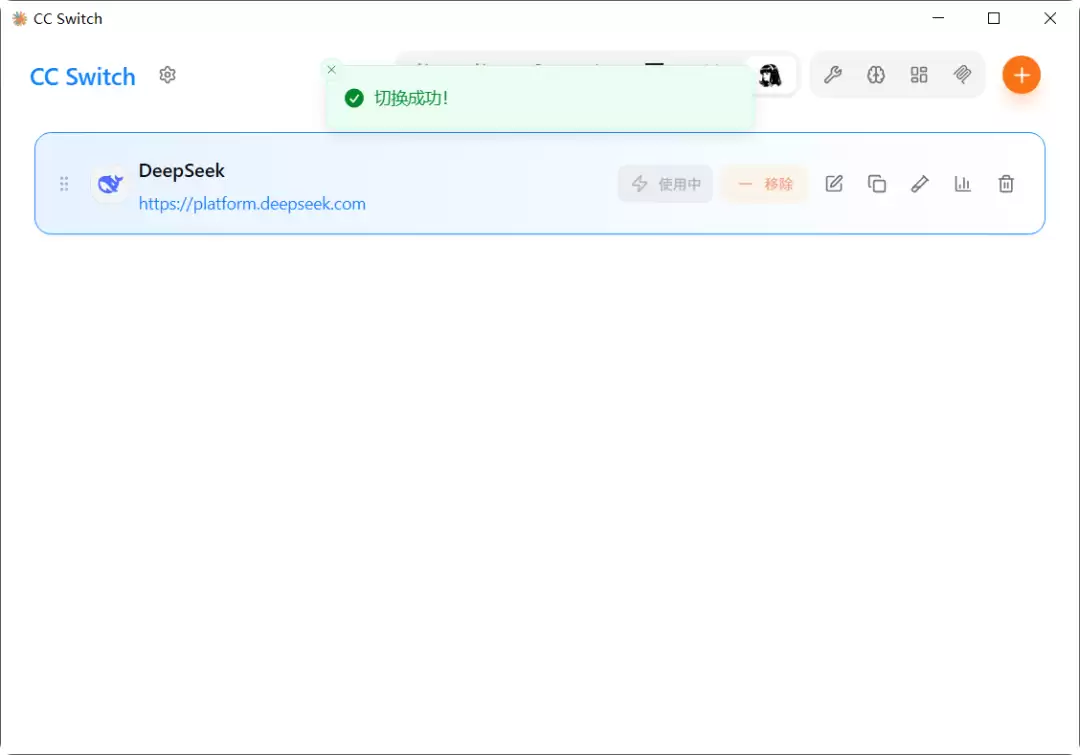Click the paperclip icon in toolbar
Screen dimensions: 1080x755
tap(962, 74)
